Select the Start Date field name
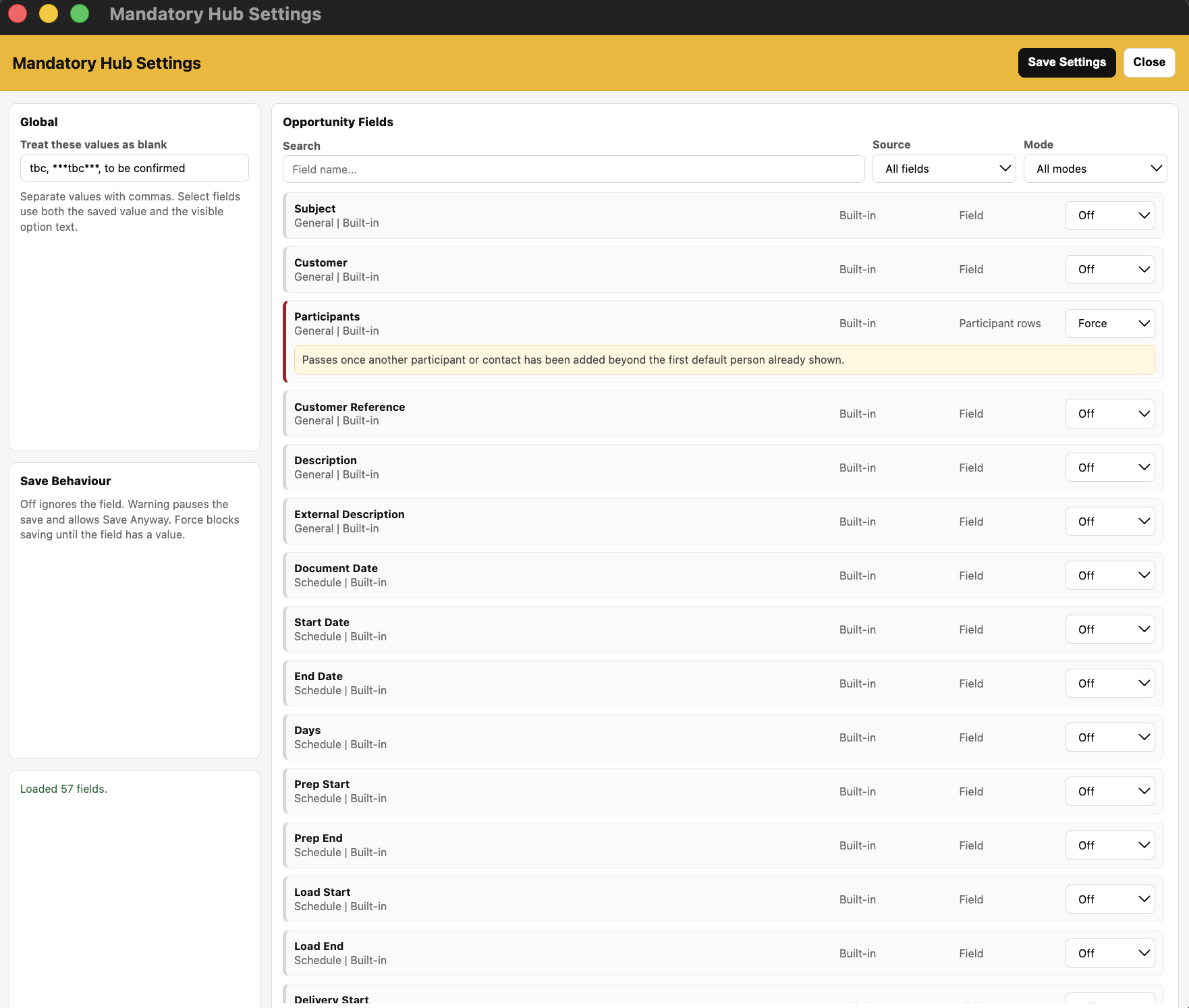 pos(321,622)
